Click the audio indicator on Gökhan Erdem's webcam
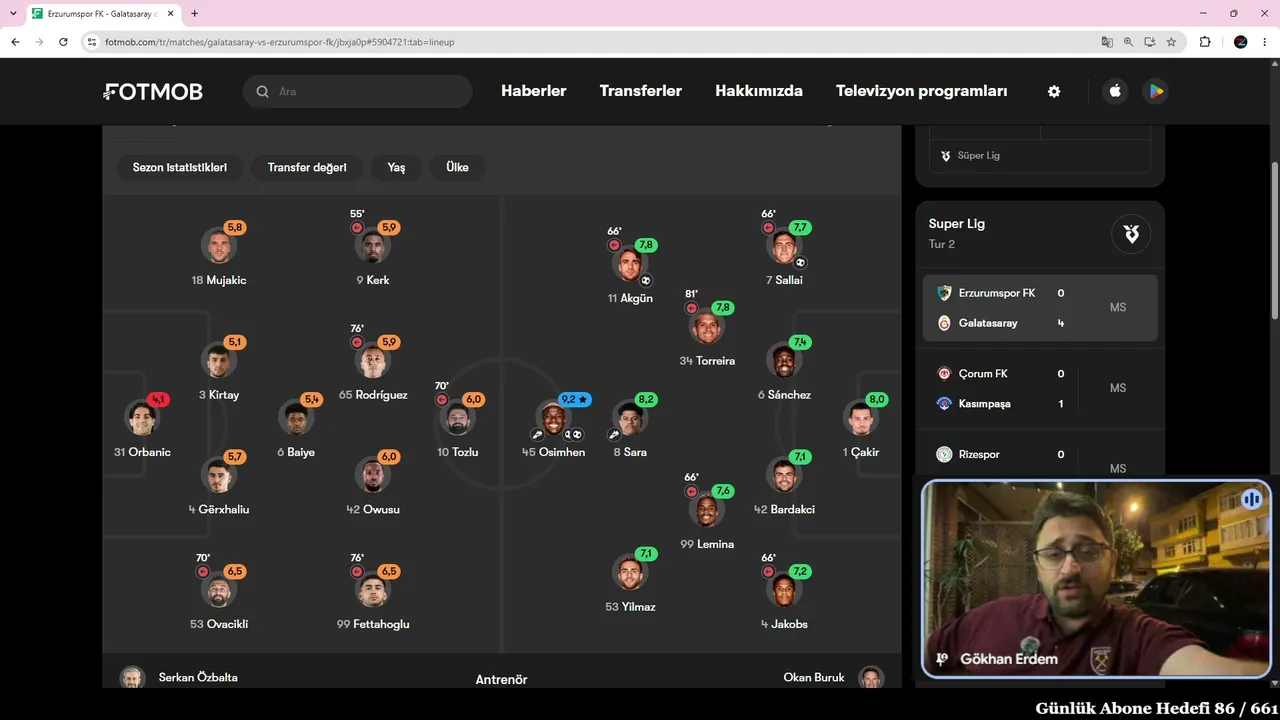 pyautogui.click(x=1251, y=499)
